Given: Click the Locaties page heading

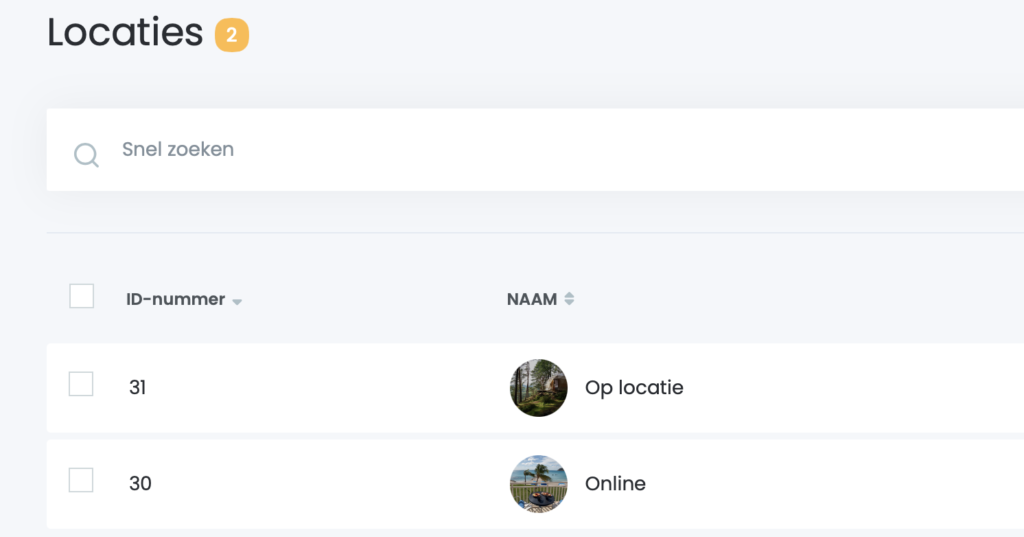Looking at the screenshot, I should coord(125,33).
